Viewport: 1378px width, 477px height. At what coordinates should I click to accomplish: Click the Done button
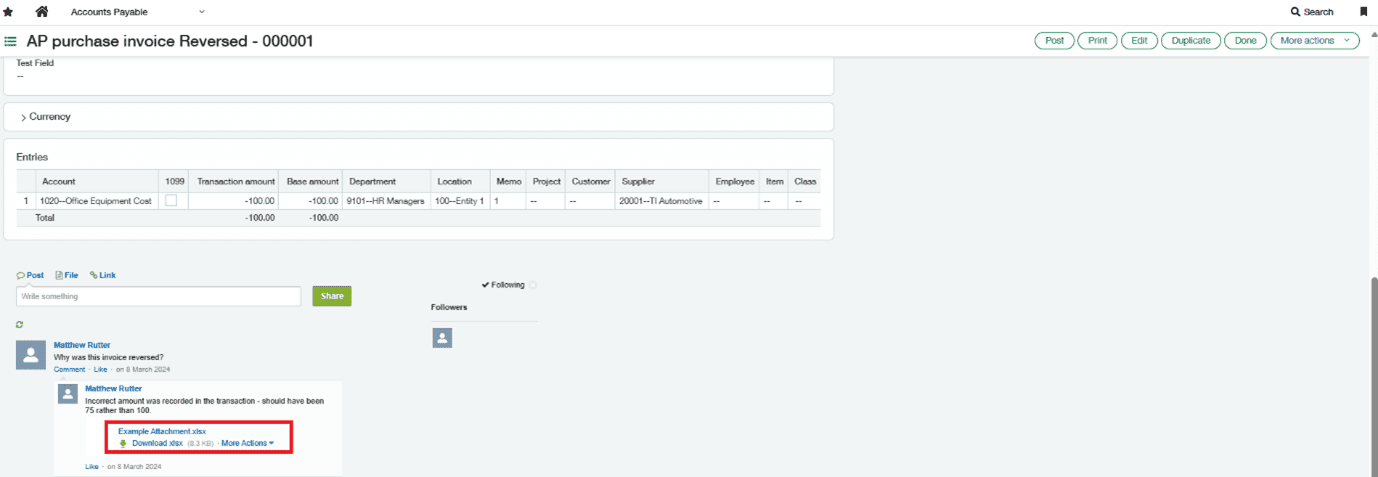pyautogui.click(x=1245, y=41)
